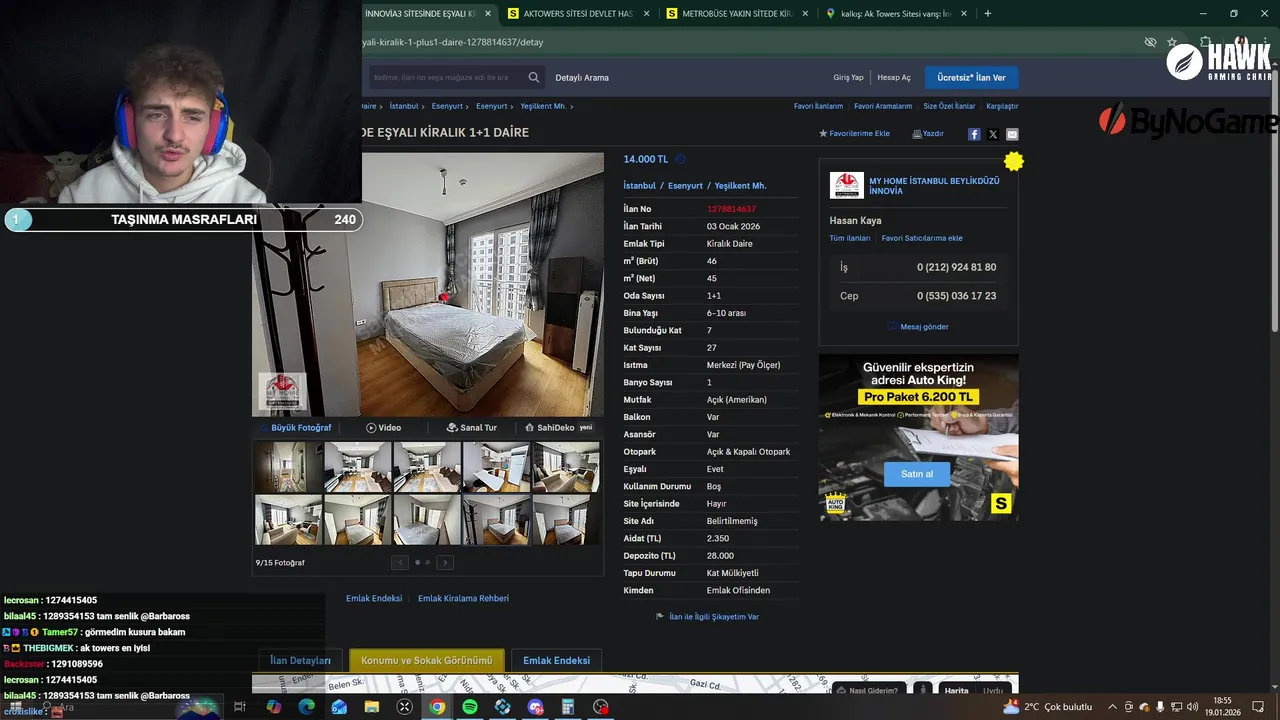
Task: Focus the site search input field
Action: point(446,77)
